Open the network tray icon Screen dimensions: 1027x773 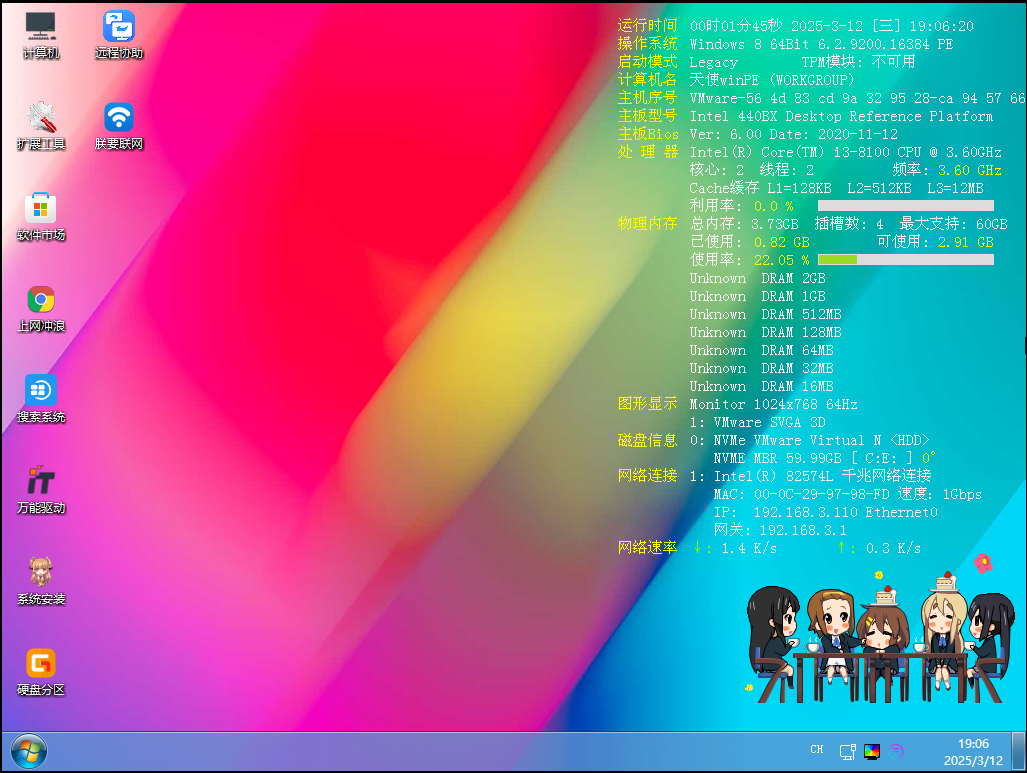847,751
